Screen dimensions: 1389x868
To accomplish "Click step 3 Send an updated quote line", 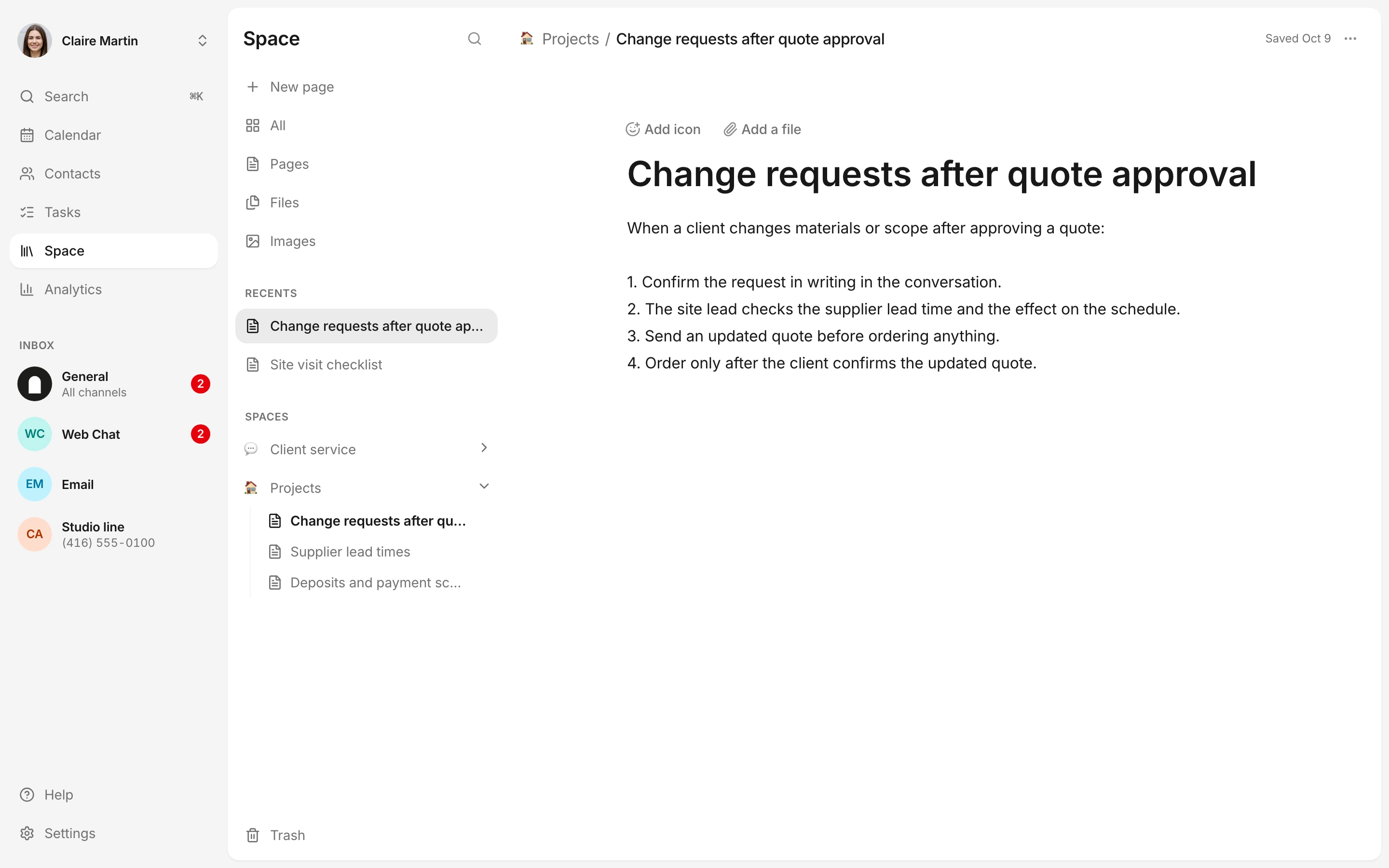I will pyautogui.click(x=813, y=336).
